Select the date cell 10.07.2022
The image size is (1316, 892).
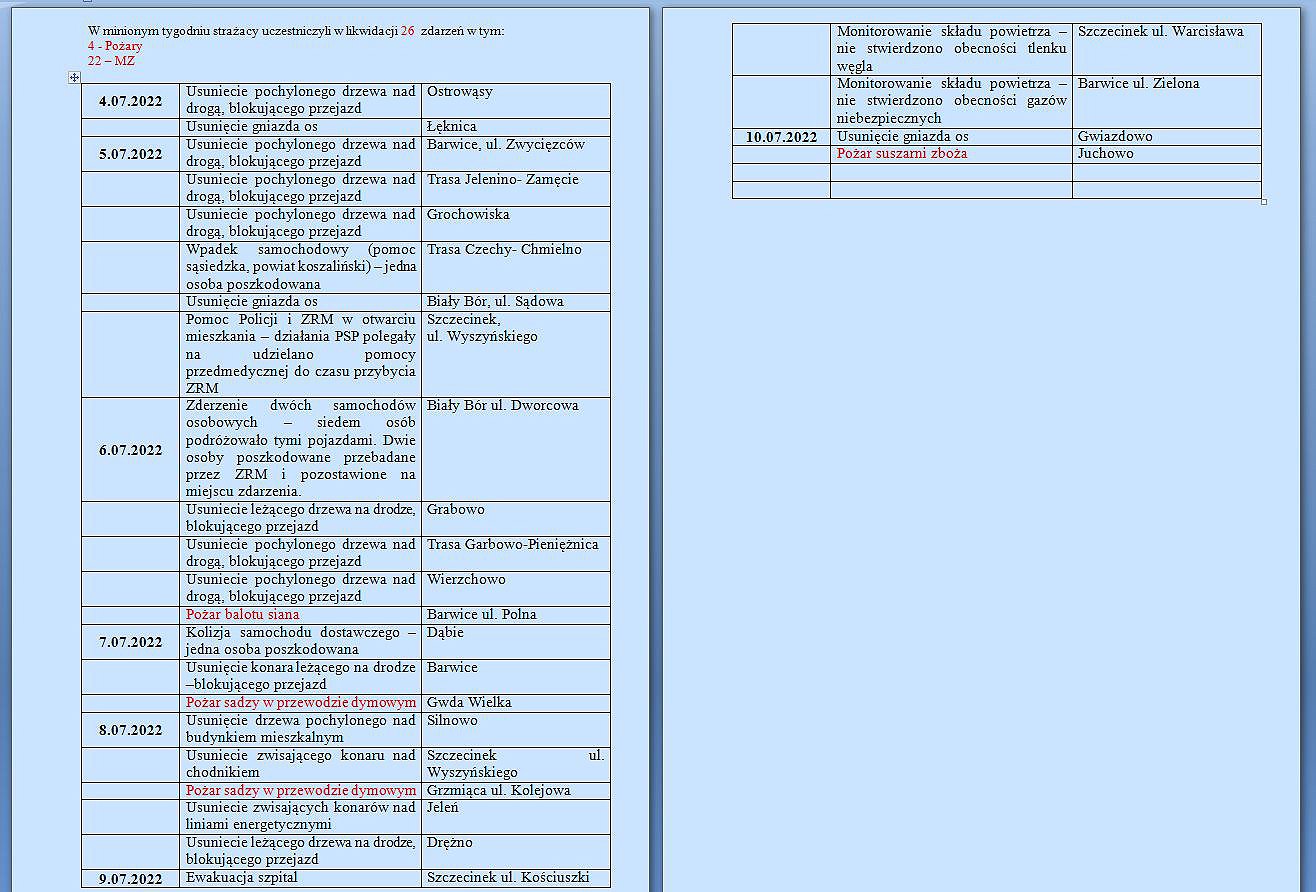[x=781, y=137]
